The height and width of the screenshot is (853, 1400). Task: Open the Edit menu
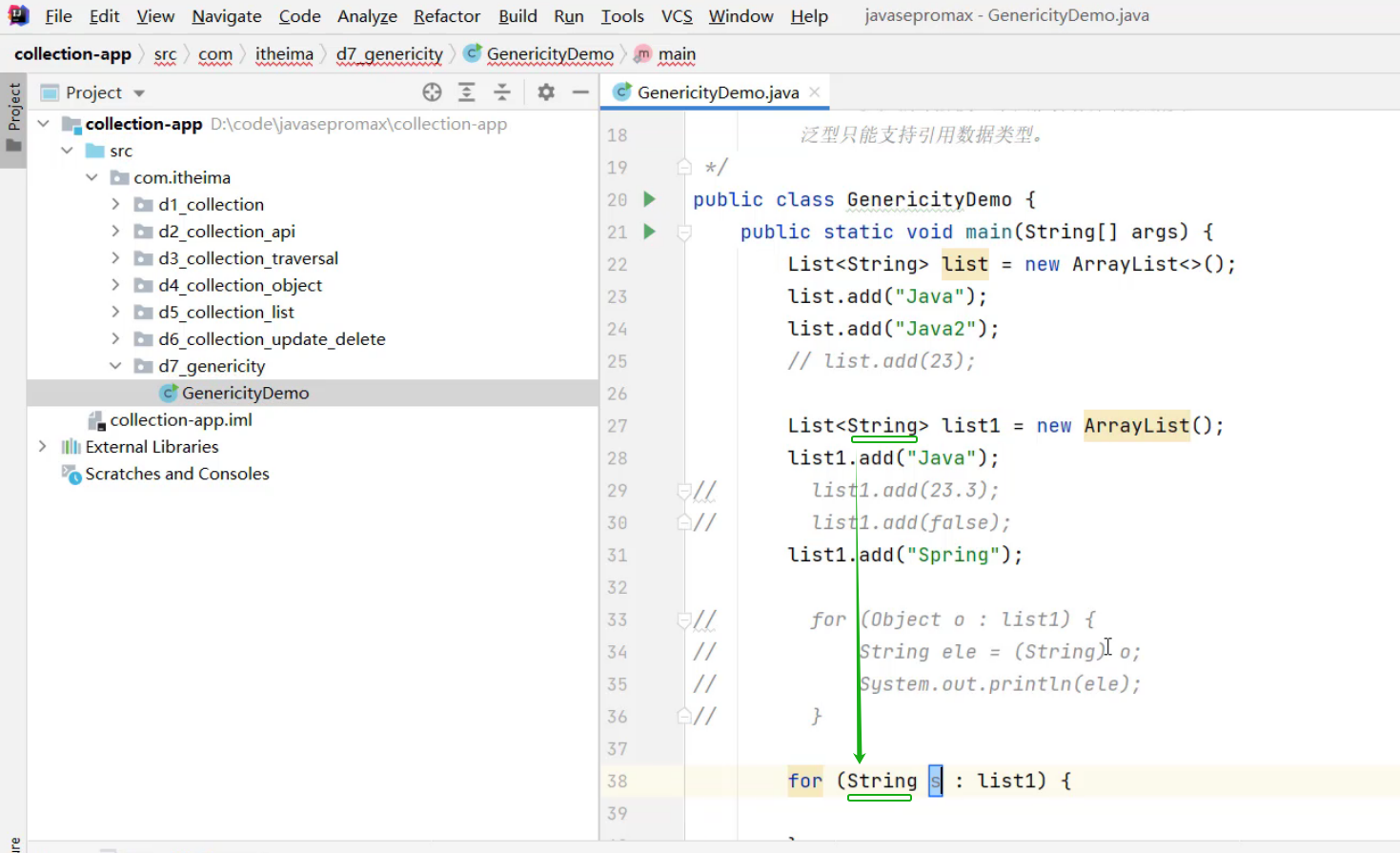coord(104,16)
